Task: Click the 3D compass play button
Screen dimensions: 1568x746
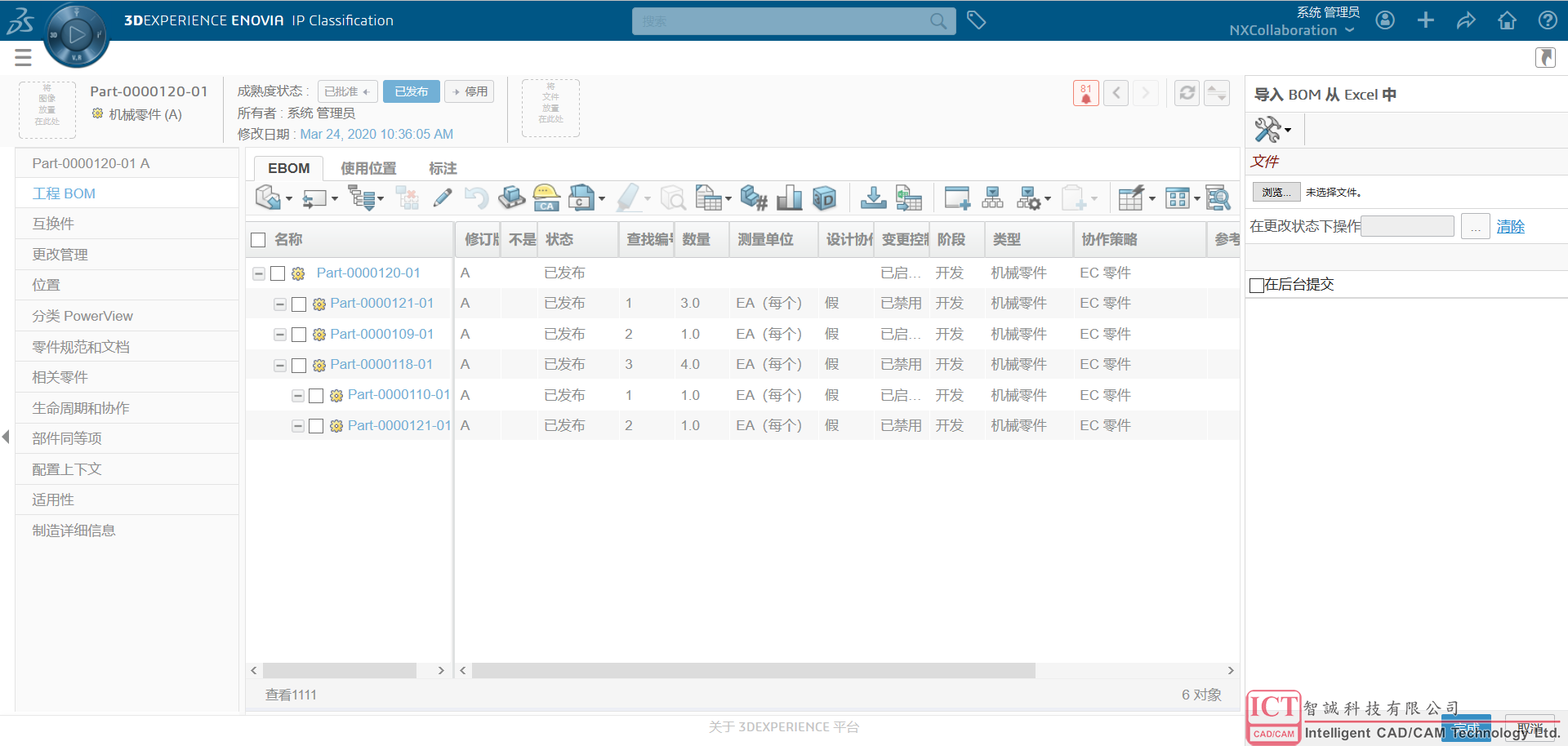Action: click(76, 34)
